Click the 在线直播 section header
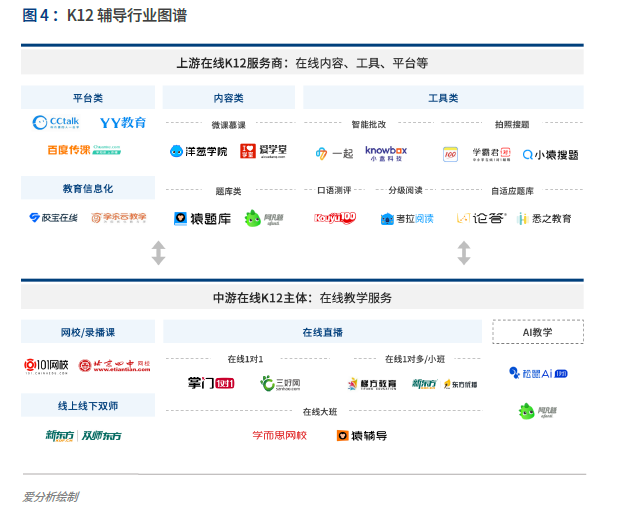Viewport: 623px width, 521px height. [x=322, y=332]
